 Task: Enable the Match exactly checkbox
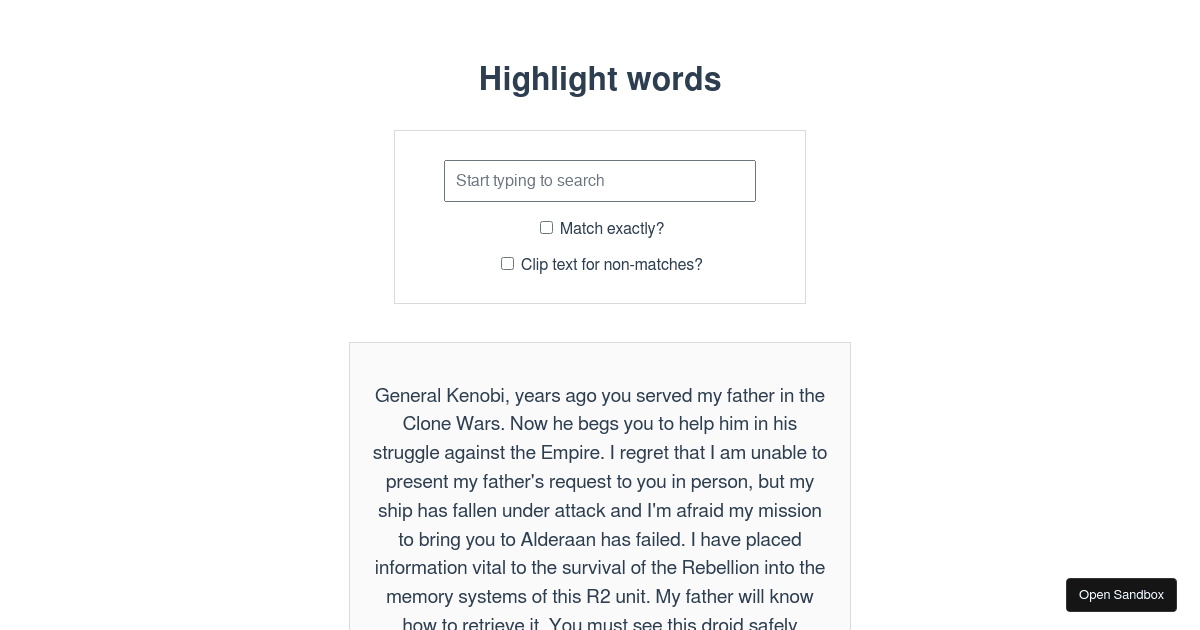click(546, 227)
